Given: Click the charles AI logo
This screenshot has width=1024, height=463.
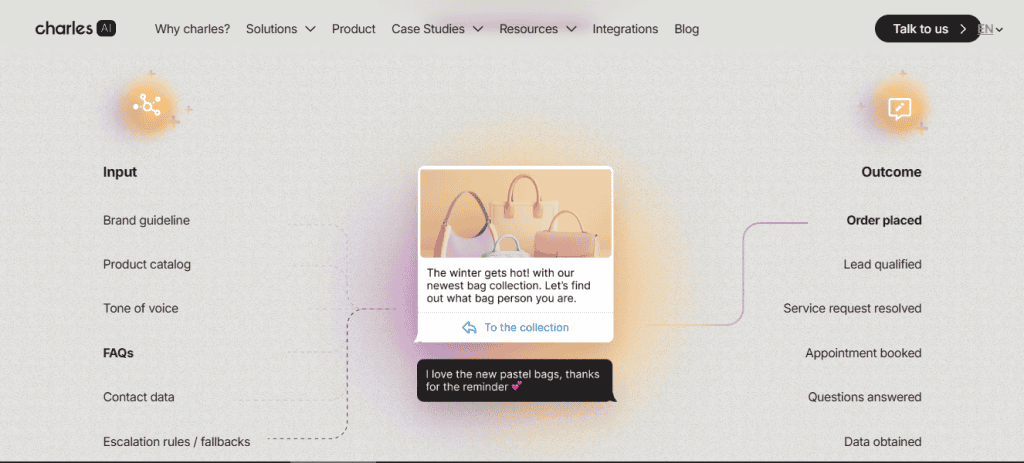Looking at the screenshot, I should pos(75,29).
